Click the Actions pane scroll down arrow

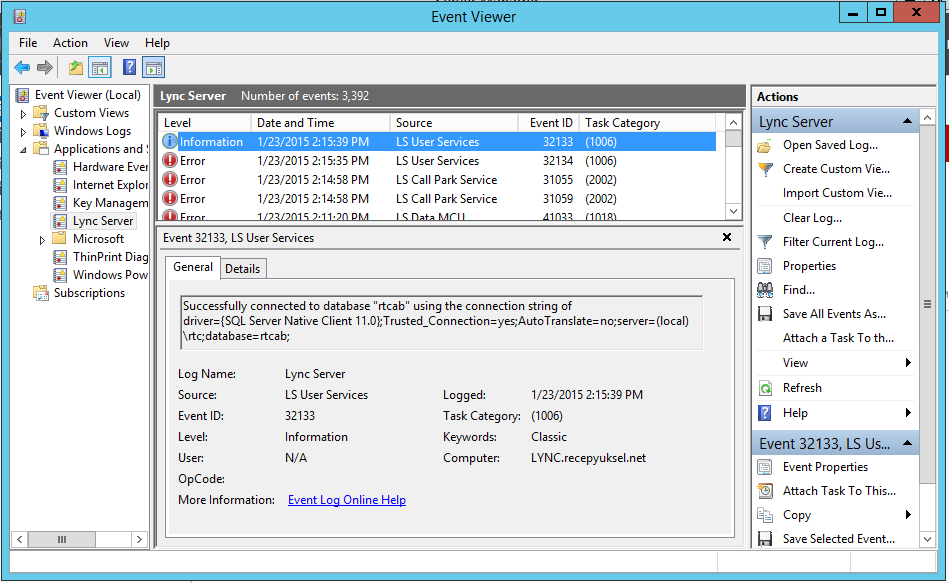[927, 539]
